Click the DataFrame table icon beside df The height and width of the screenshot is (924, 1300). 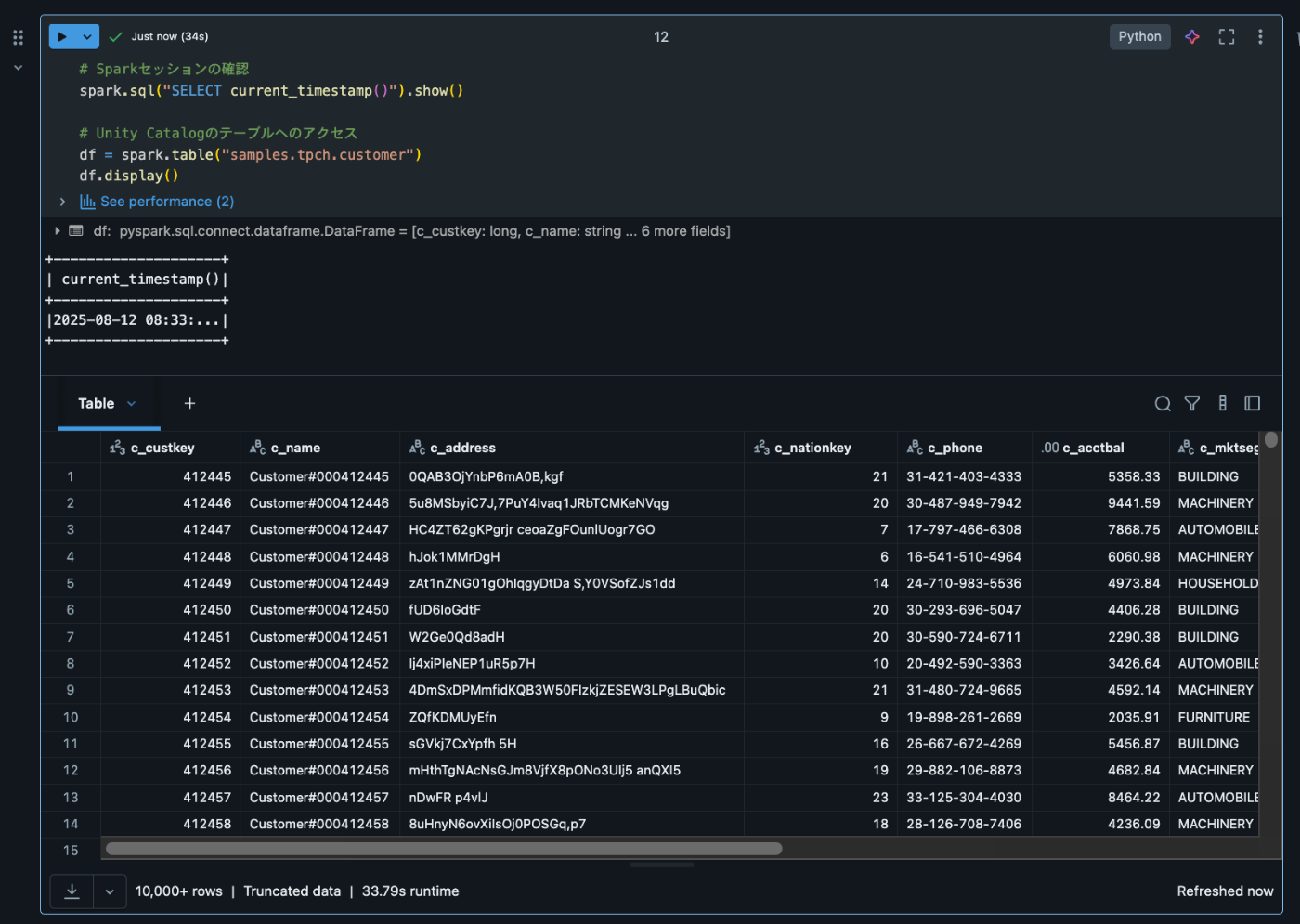[76, 230]
